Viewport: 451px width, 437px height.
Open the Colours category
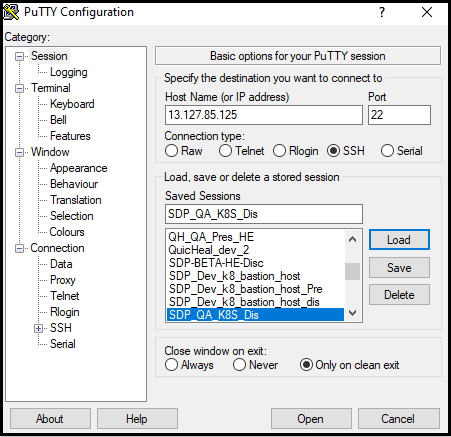click(x=67, y=232)
